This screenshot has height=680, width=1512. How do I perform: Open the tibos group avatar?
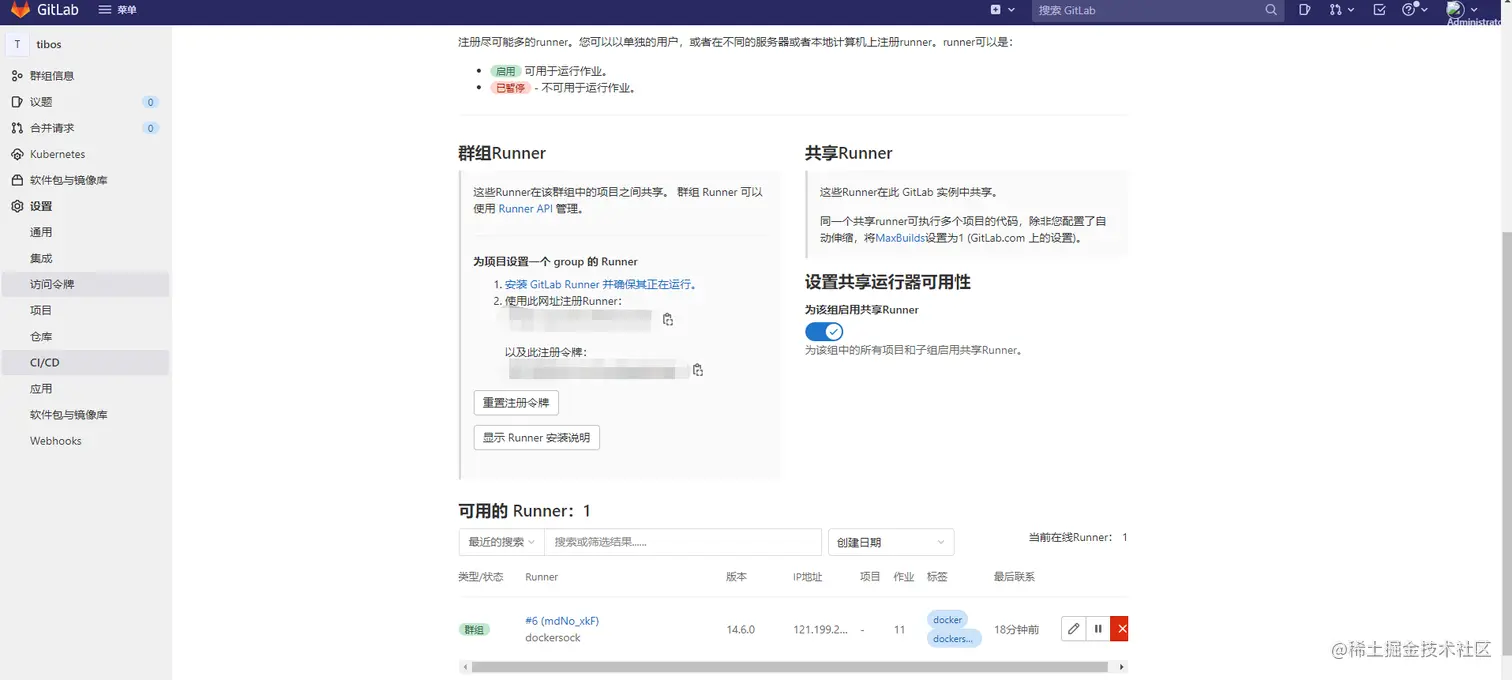pyautogui.click(x=17, y=44)
